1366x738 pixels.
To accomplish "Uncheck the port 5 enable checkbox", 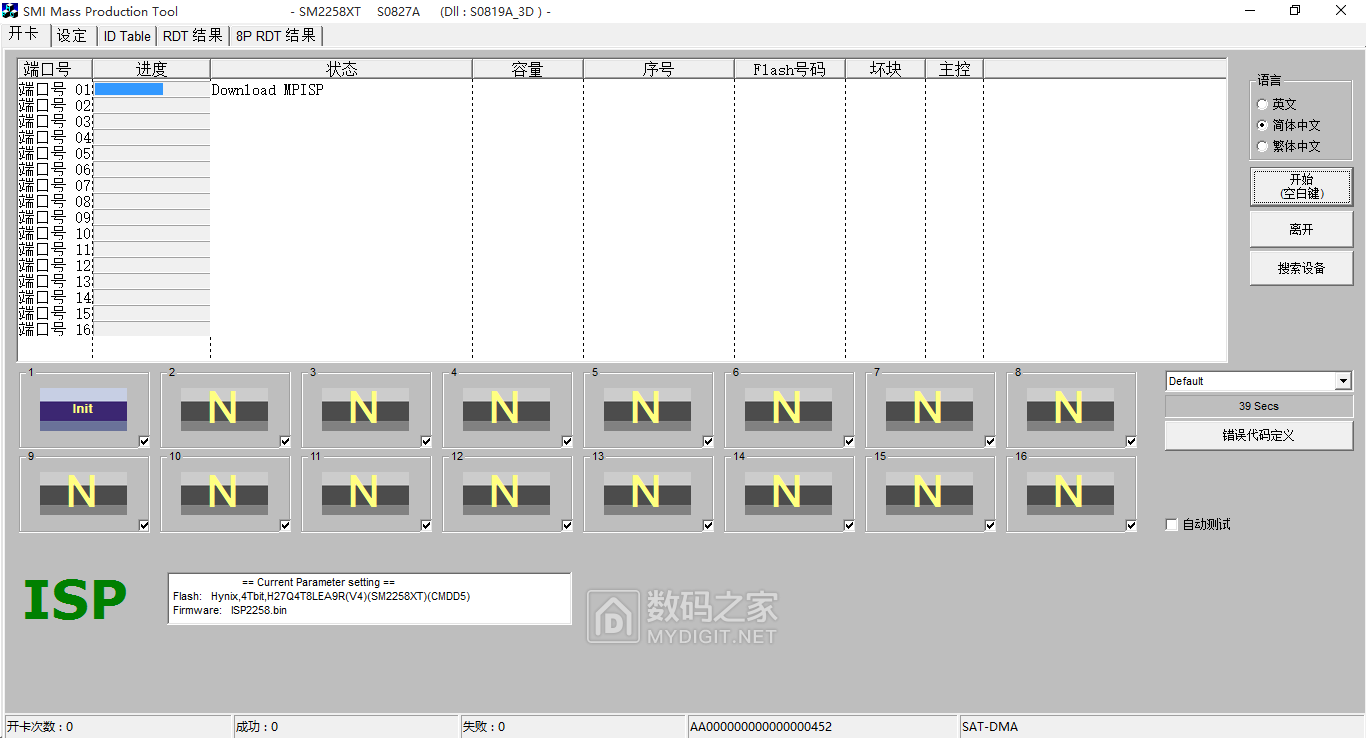I will (708, 442).
